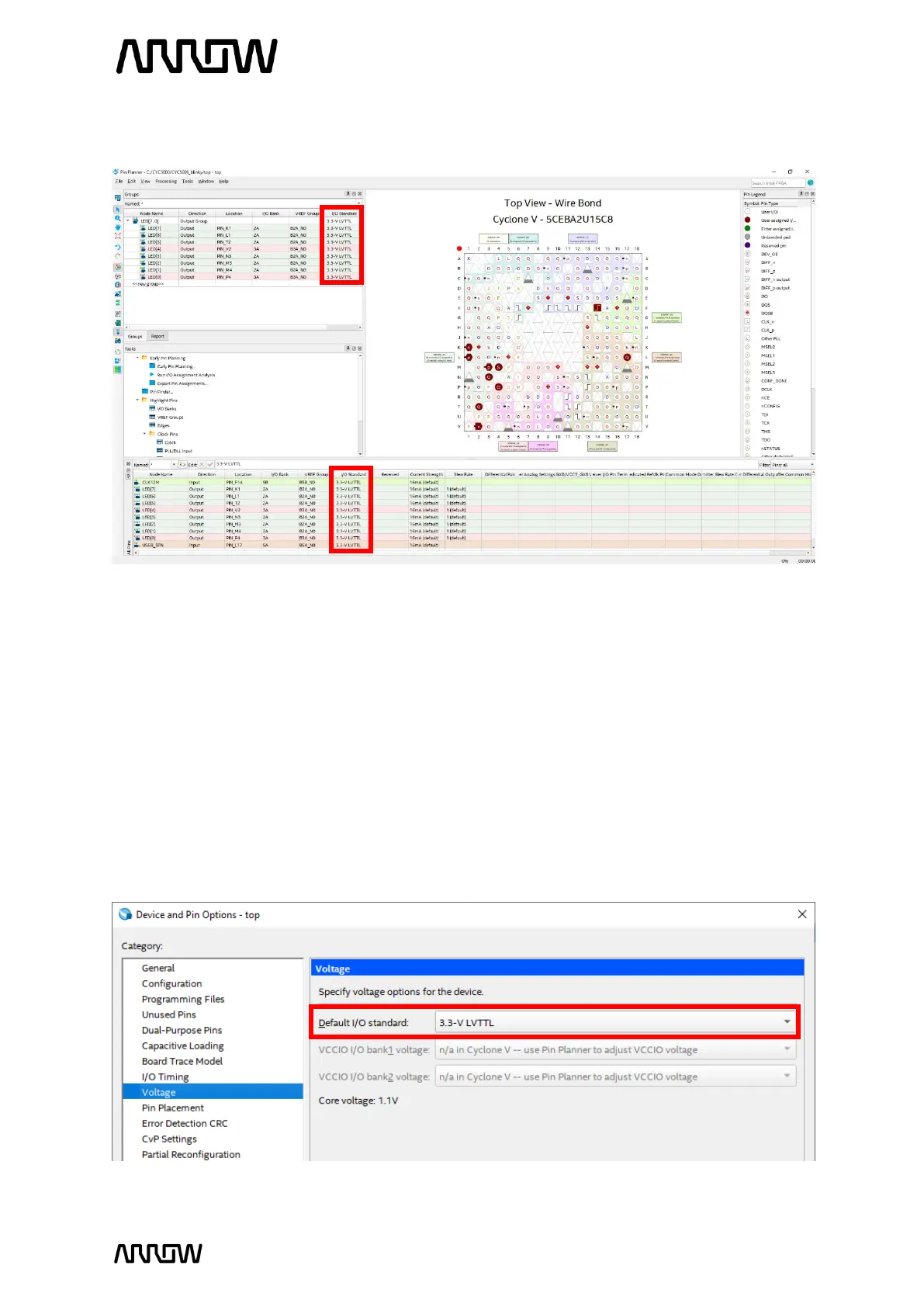
Task: Select the hand pan tool in Pin Planner
Action: pyautogui.click(x=118, y=227)
